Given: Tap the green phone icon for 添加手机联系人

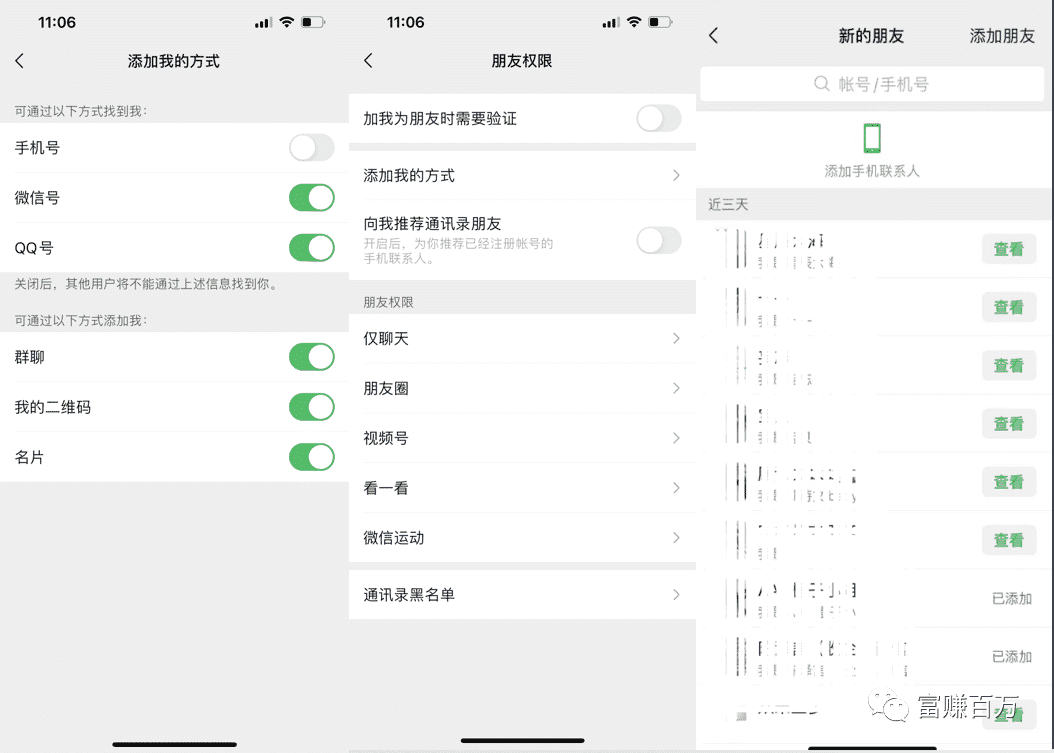Looking at the screenshot, I should pyautogui.click(x=872, y=138).
